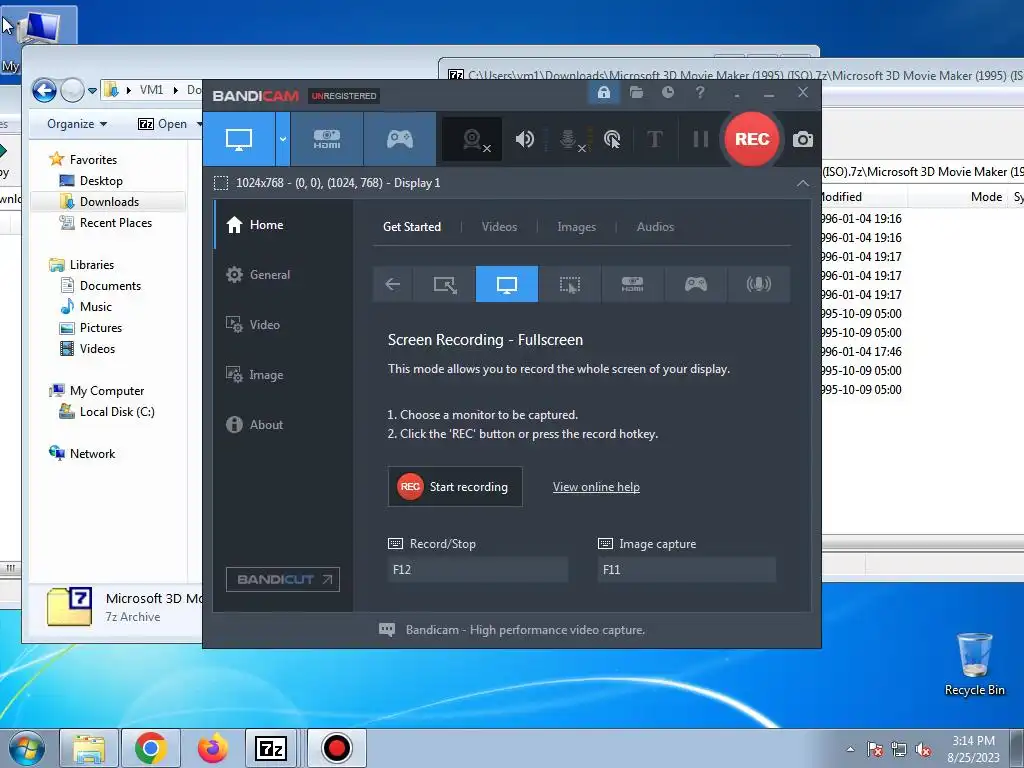Show hidden system tray icons

[x=850, y=749]
